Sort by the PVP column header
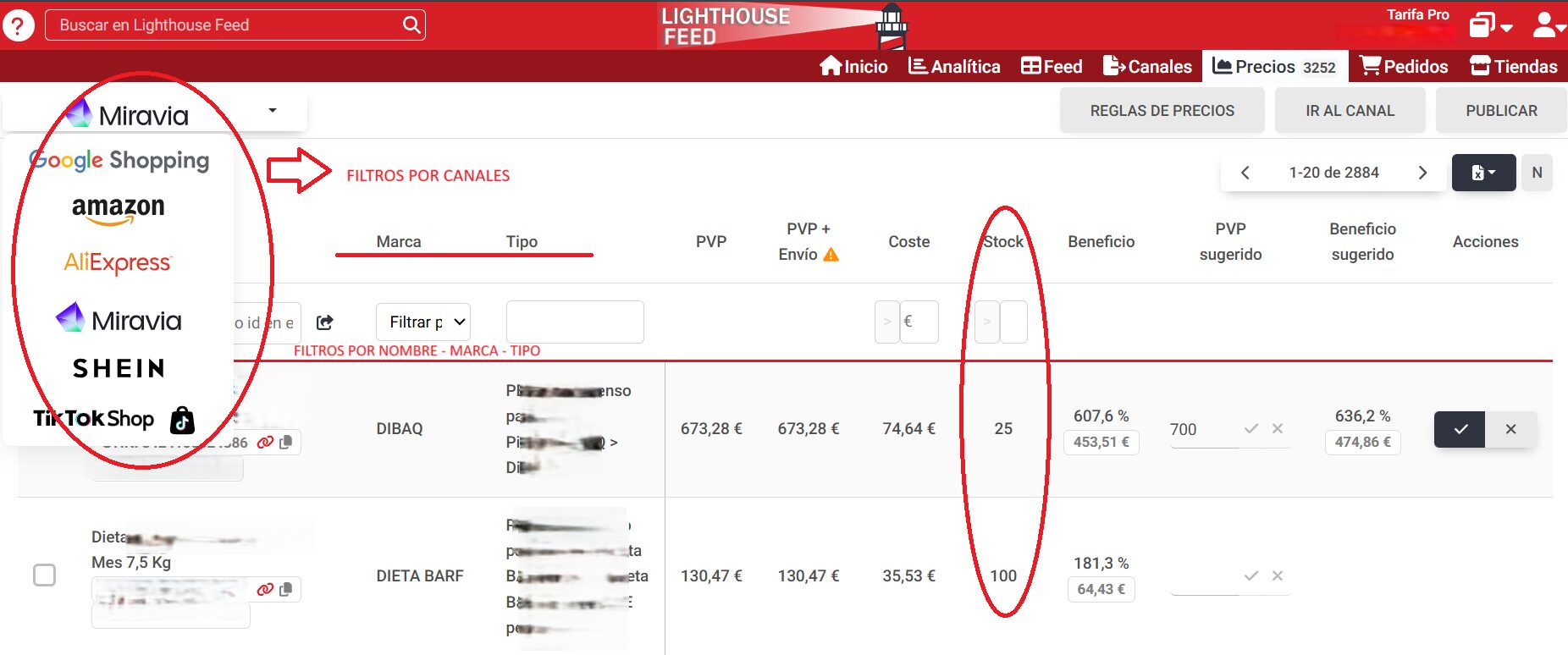Image resolution: width=1568 pixels, height=655 pixels. tap(711, 241)
